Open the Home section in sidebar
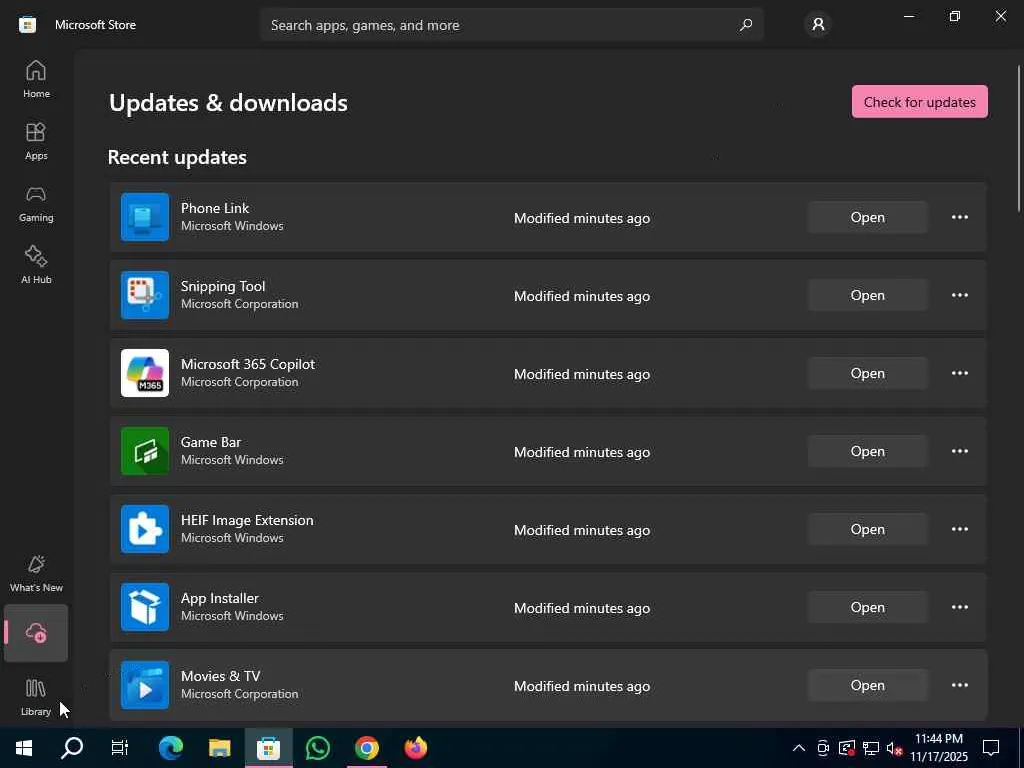The height and width of the screenshot is (768, 1024). [36, 80]
